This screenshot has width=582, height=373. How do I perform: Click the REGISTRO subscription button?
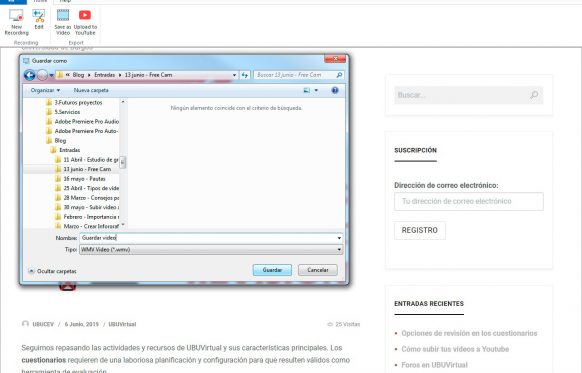(x=420, y=230)
